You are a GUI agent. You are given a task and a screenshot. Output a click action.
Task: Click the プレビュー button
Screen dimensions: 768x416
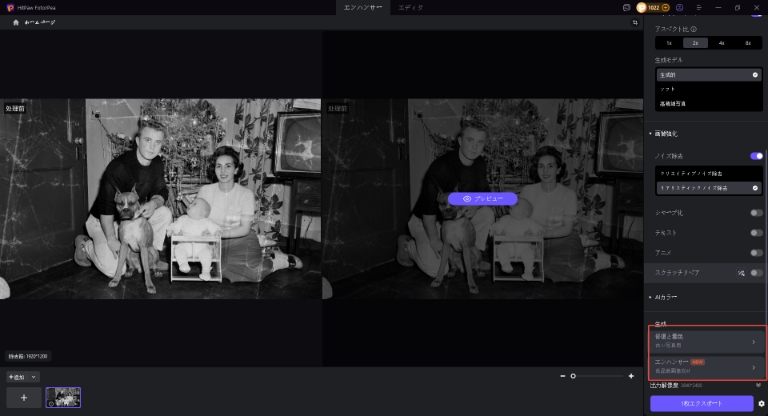[482, 198]
